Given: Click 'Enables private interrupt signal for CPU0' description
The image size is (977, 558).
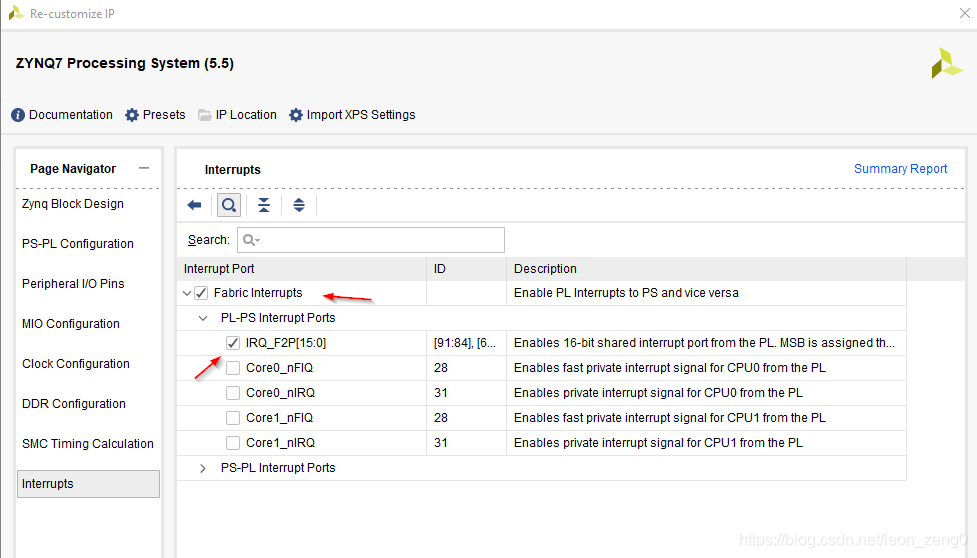Looking at the screenshot, I should coord(659,393).
